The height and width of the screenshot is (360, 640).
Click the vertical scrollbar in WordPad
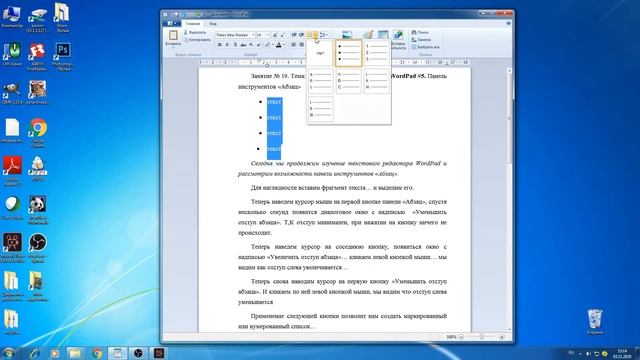pyautogui.click(x=509, y=200)
